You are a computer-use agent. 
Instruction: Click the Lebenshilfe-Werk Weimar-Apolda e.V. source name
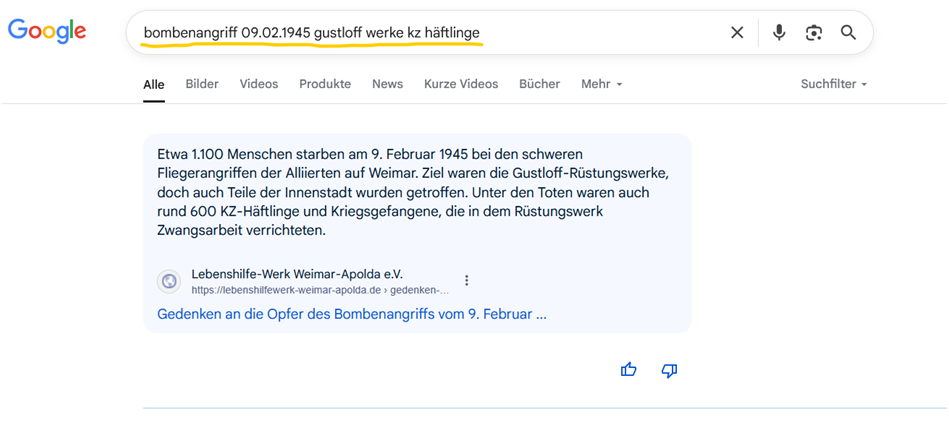(x=297, y=274)
